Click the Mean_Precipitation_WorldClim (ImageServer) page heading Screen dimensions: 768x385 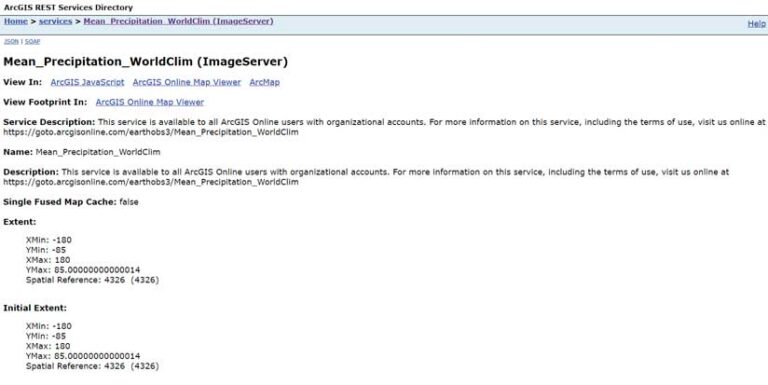coord(145,62)
